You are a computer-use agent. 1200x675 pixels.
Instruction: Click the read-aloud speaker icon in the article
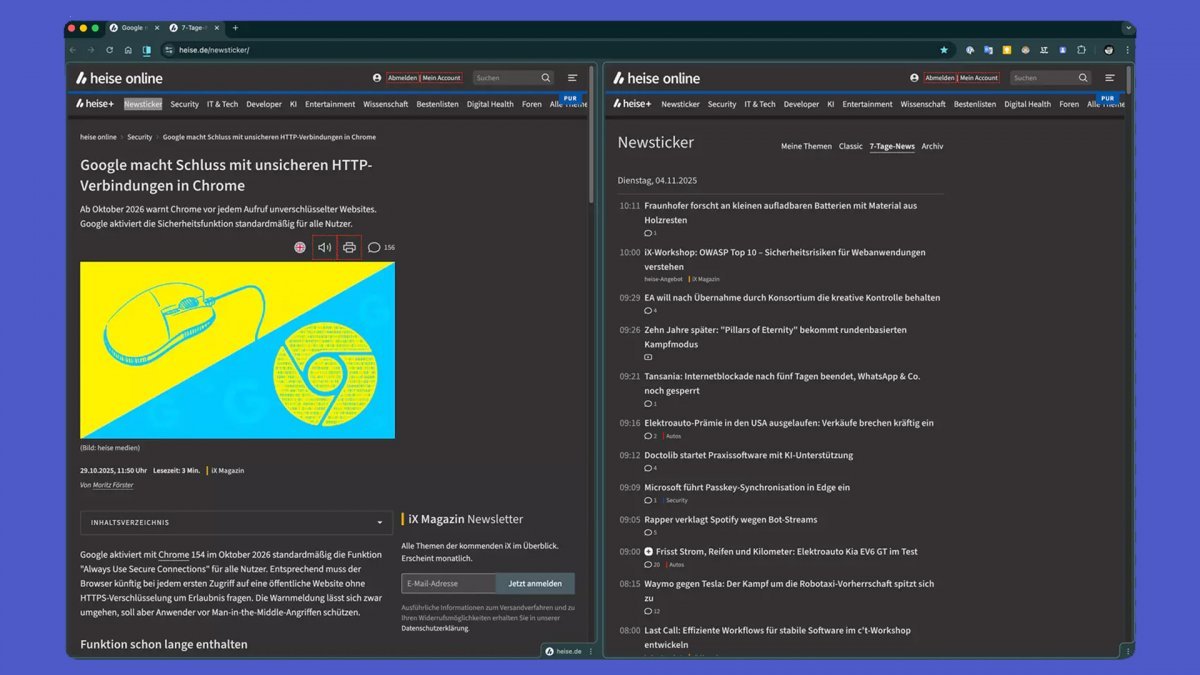click(x=324, y=247)
